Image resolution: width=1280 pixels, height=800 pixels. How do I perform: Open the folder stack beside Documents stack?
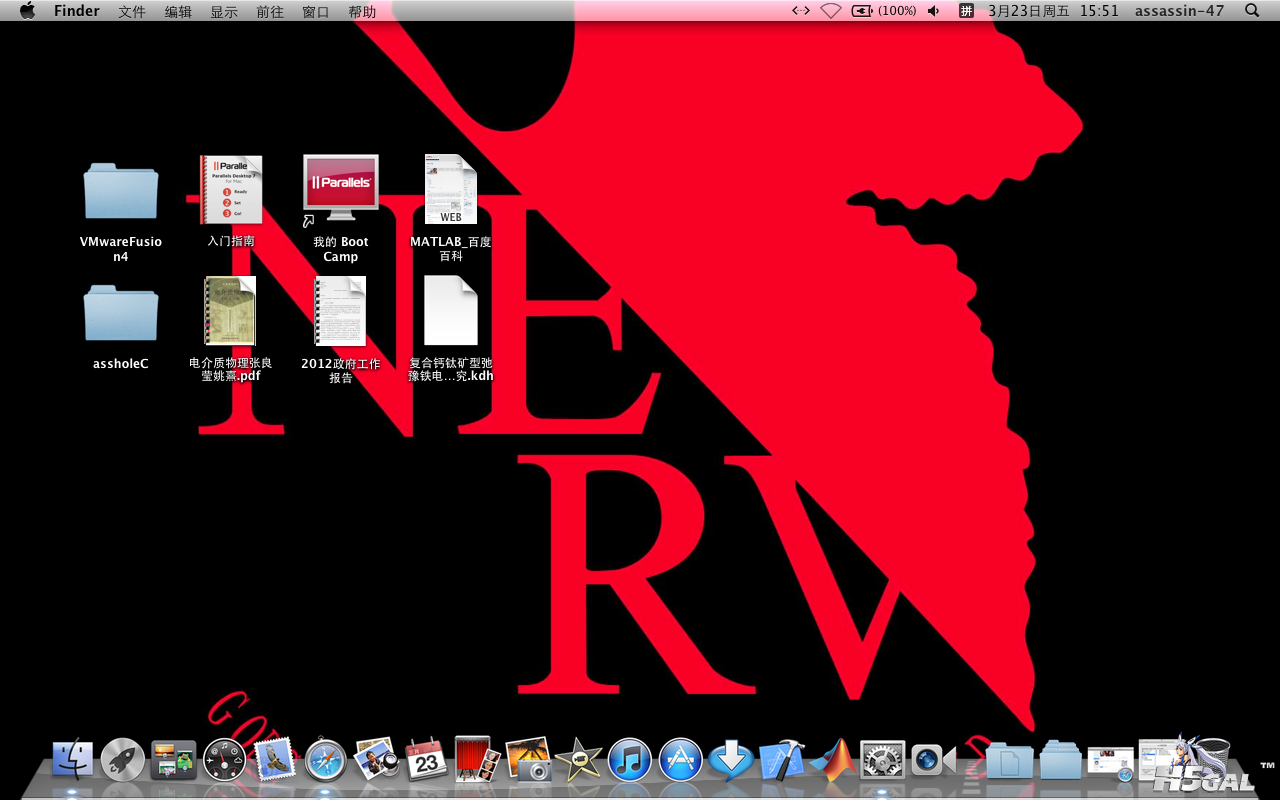[x=1061, y=761]
